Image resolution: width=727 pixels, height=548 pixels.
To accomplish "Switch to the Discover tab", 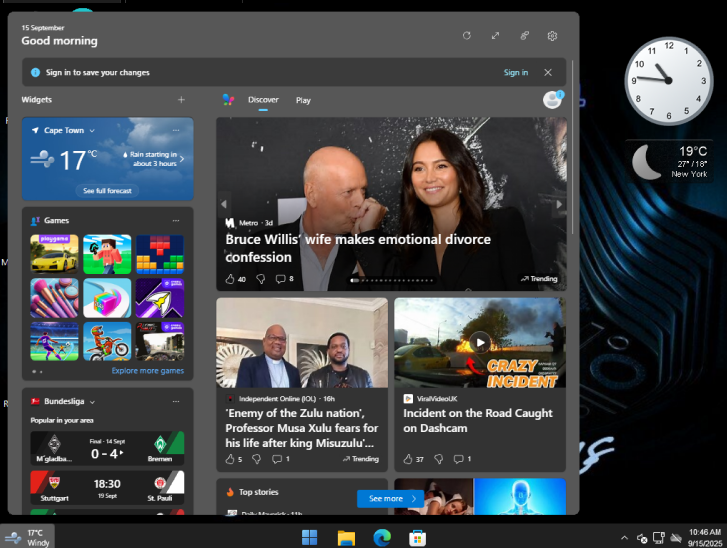I will [263, 100].
